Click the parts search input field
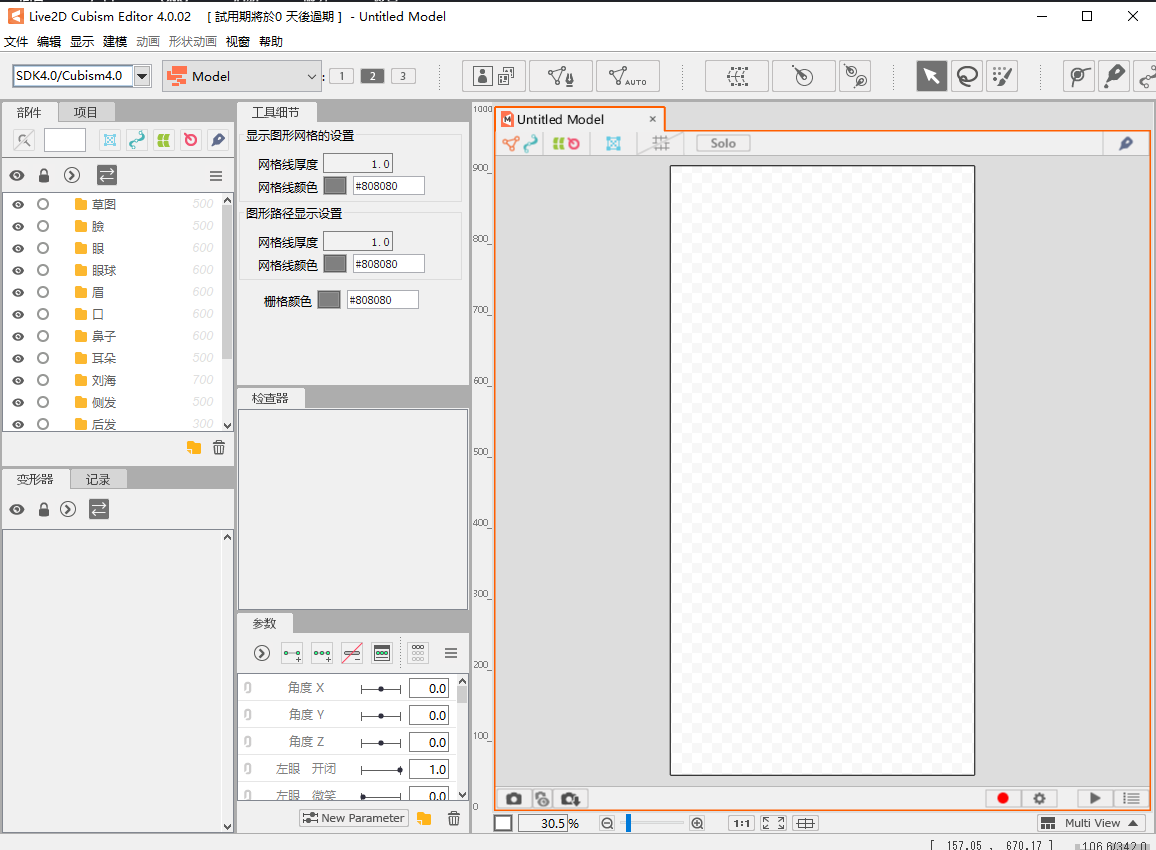This screenshot has height=850, width=1156. coord(65,139)
